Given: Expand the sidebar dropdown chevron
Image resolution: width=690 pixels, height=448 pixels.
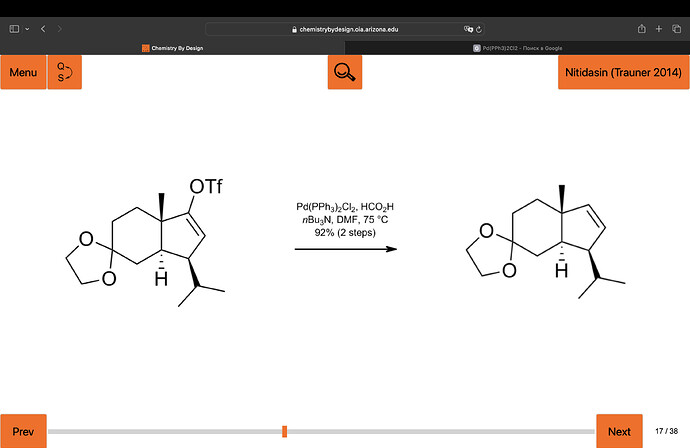Looking at the screenshot, I should tap(27, 29).
